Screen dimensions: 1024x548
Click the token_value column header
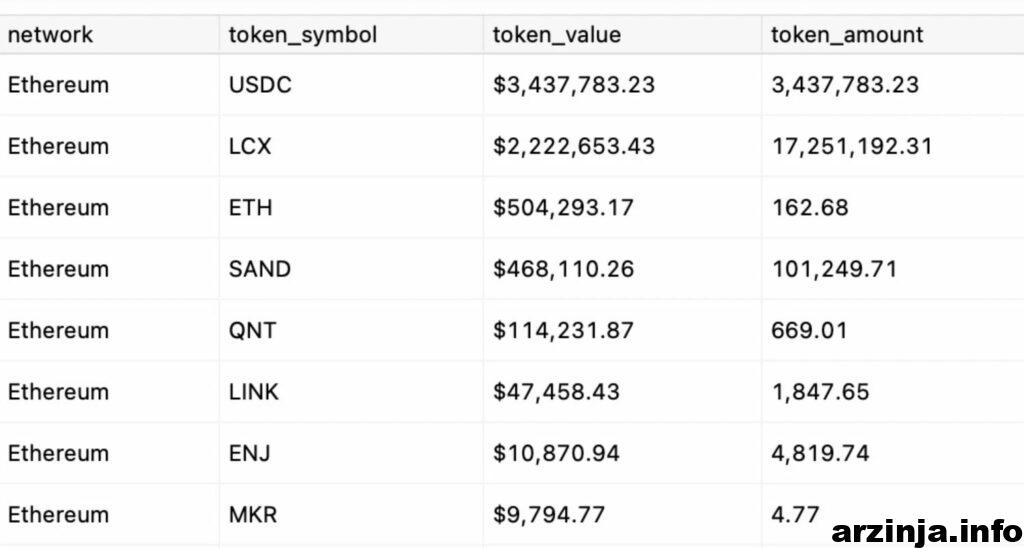coord(622,35)
